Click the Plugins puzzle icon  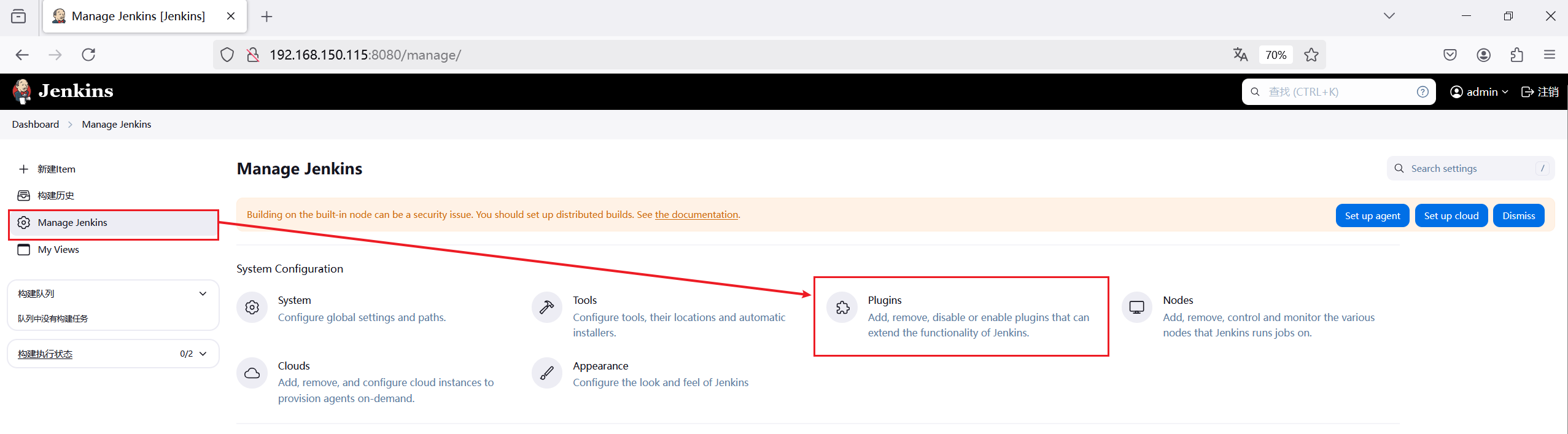(x=842, y=308)
